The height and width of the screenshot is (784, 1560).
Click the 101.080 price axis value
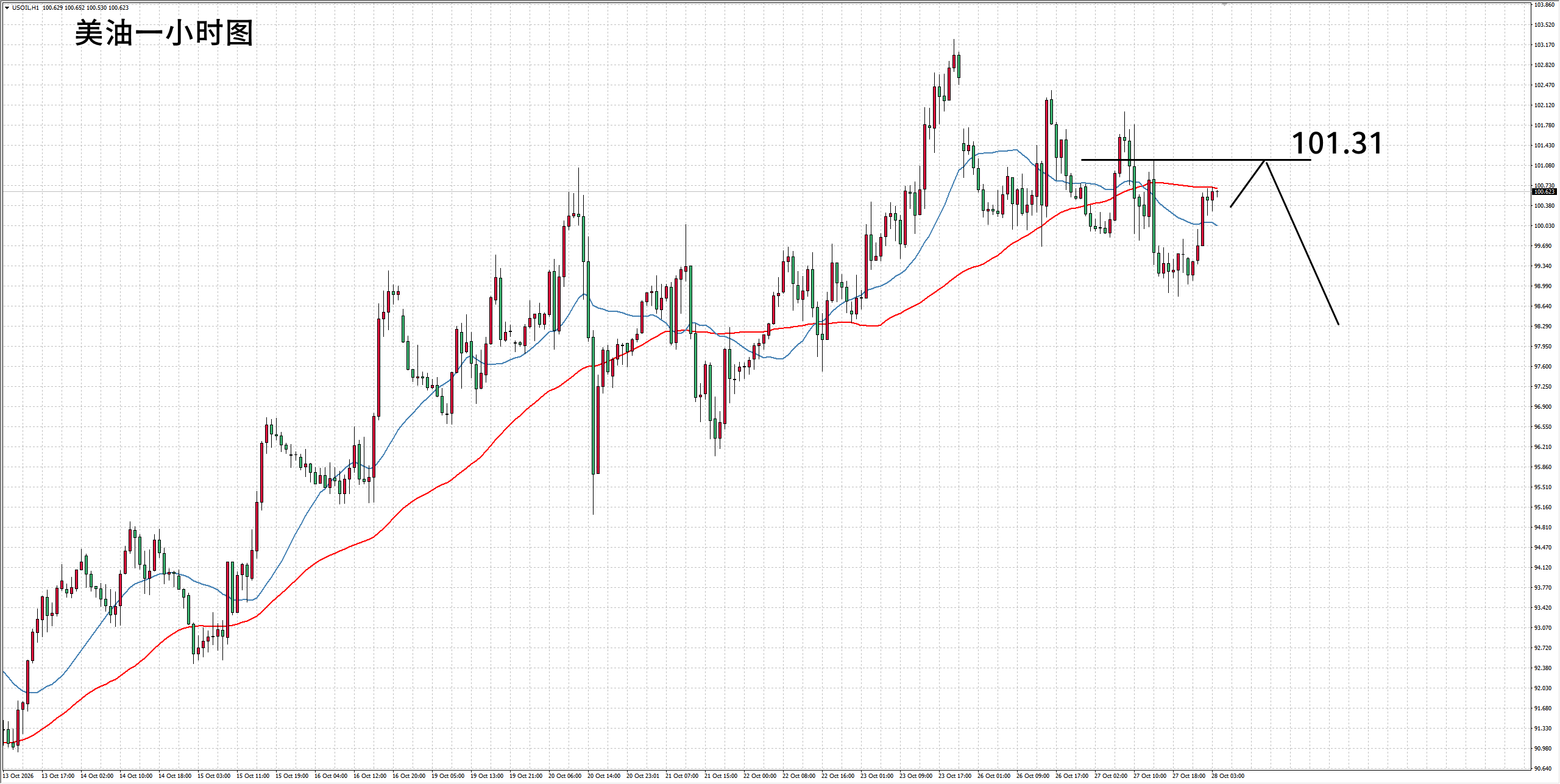click(1544, 166)
